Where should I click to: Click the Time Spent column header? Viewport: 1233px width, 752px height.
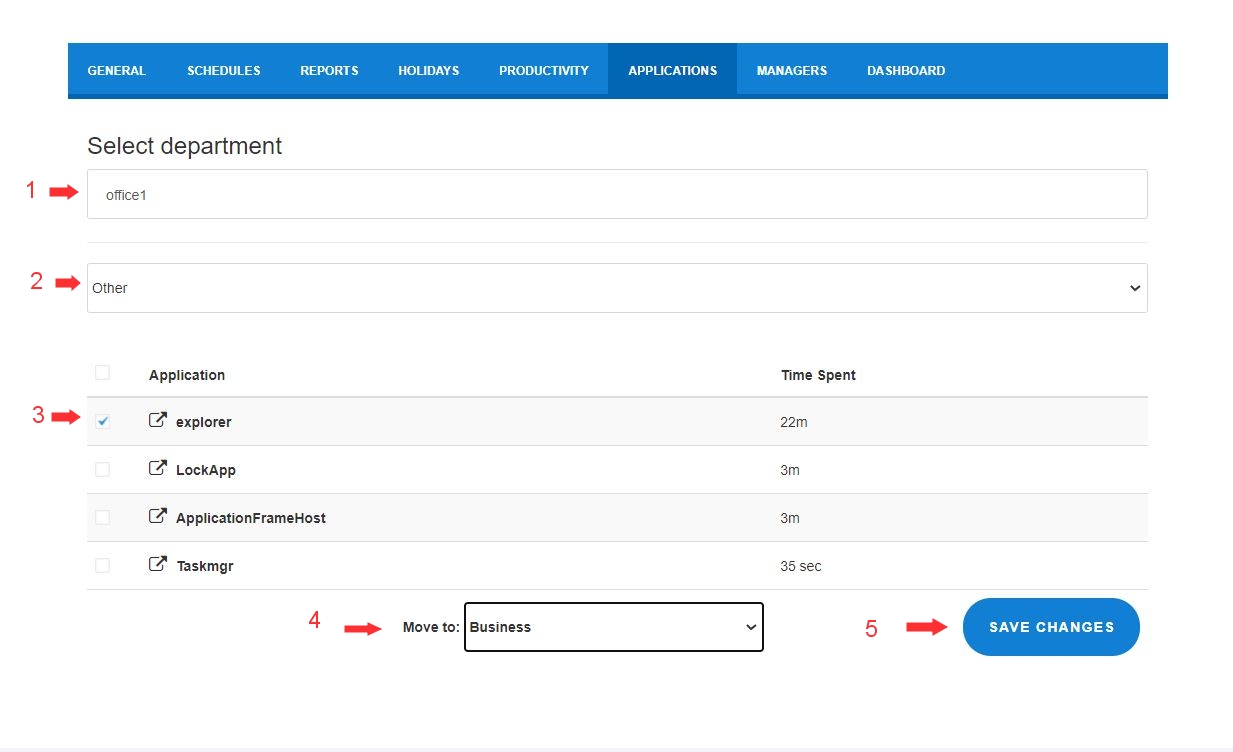tap(818, 375)
